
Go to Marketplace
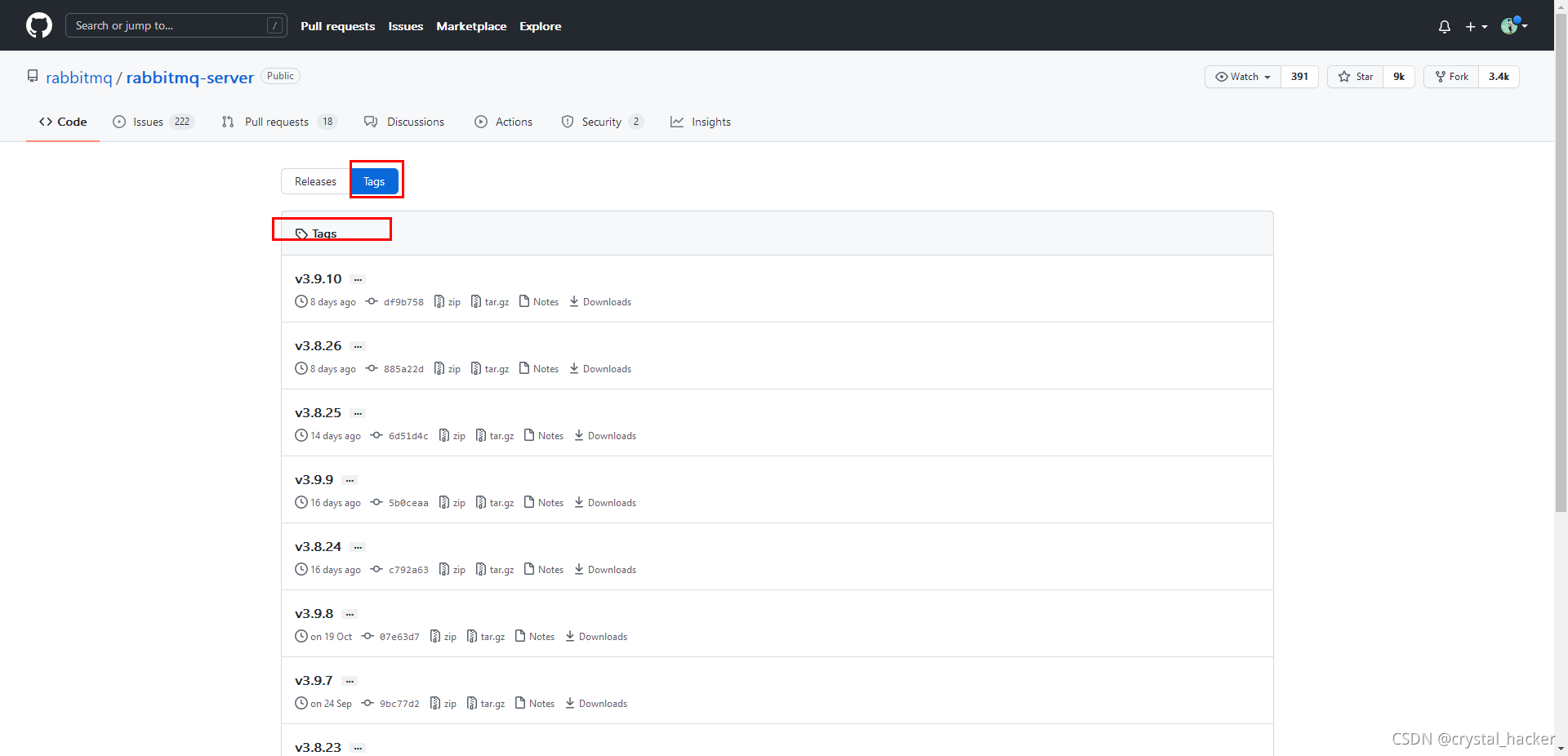click(471, 26)
